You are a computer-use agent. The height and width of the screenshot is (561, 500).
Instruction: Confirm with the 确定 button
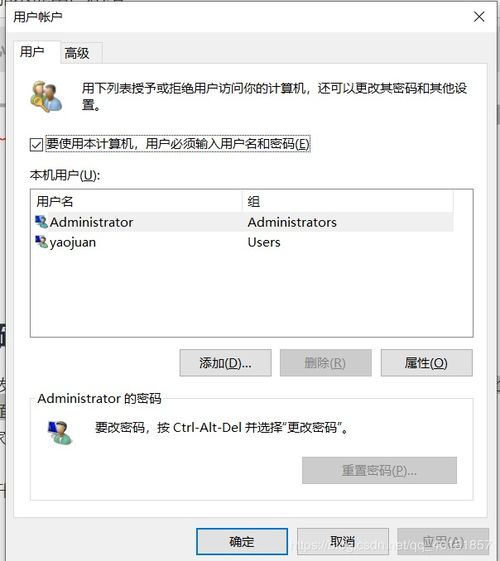(242, 541)
